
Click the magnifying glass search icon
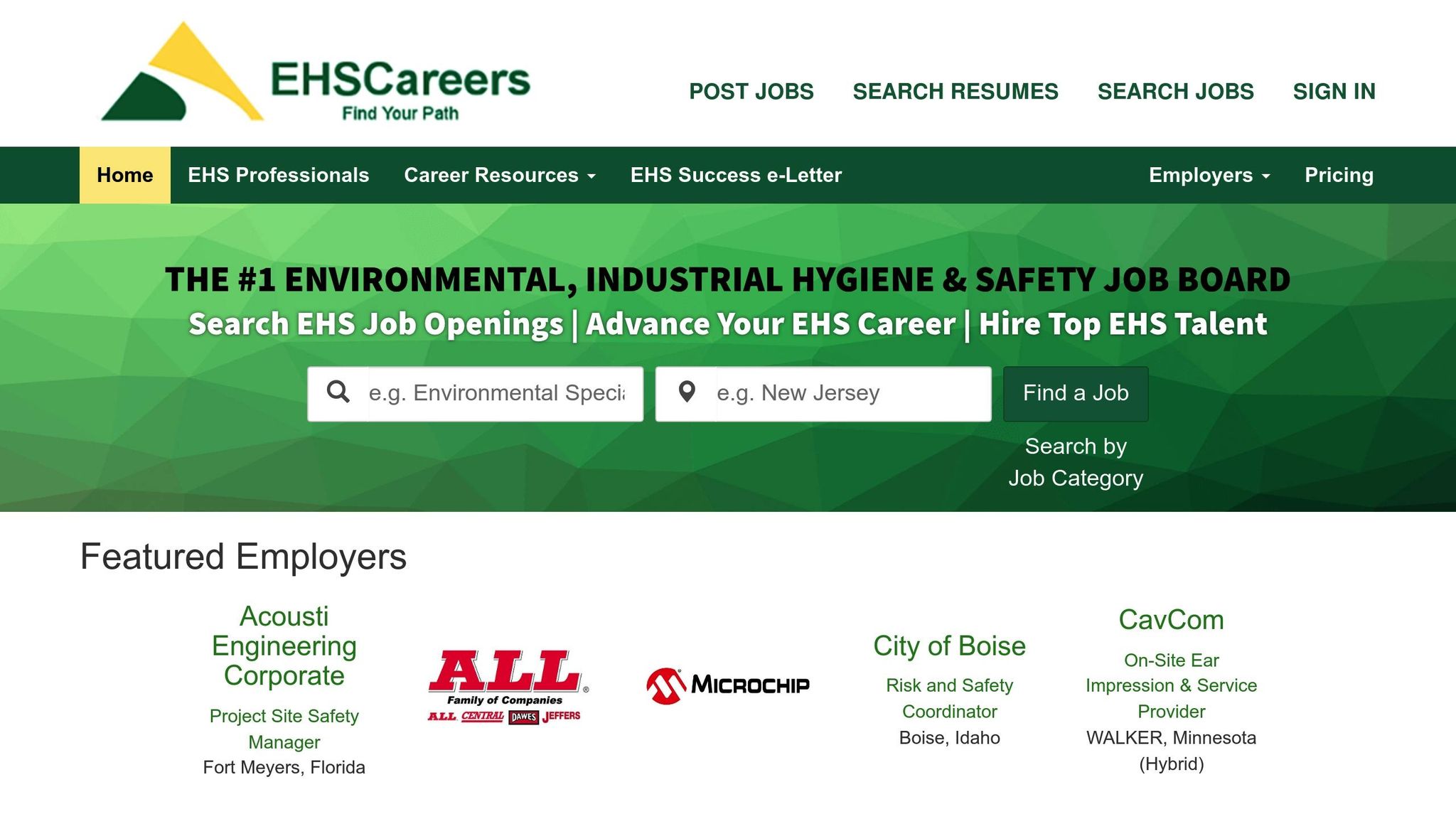pyautogui.click(x=338, y=392)
